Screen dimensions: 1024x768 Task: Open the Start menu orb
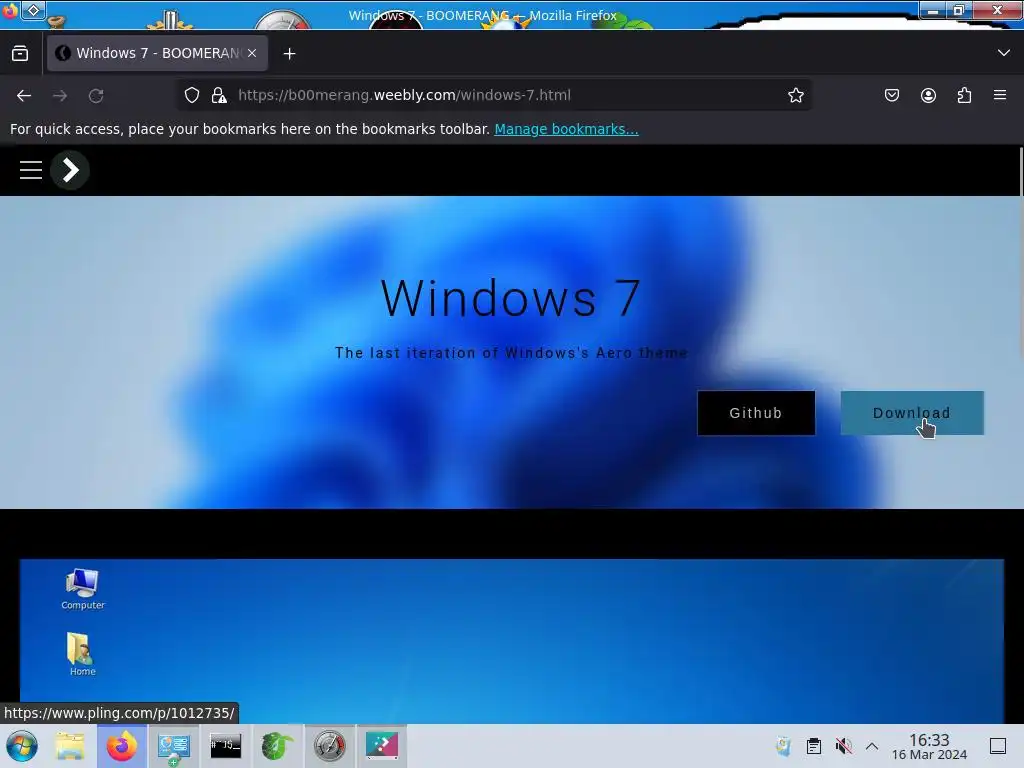22,746
